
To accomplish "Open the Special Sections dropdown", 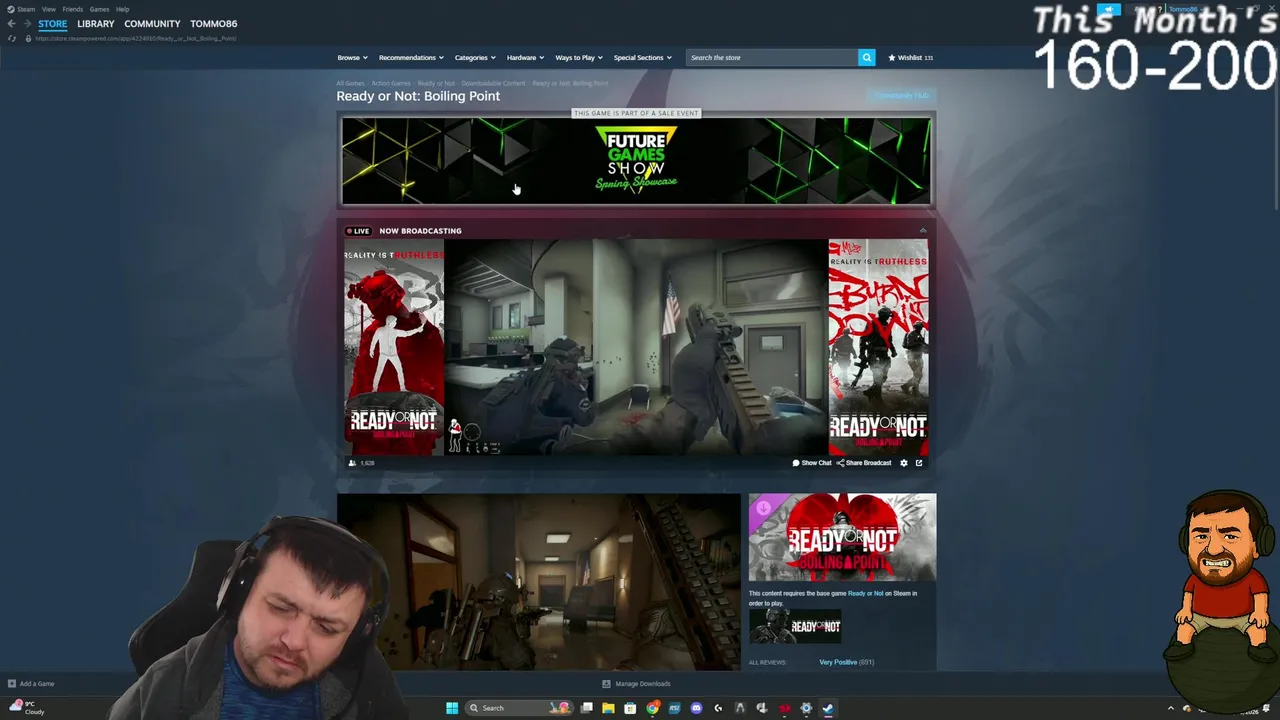I will click(x=643, y=57).
